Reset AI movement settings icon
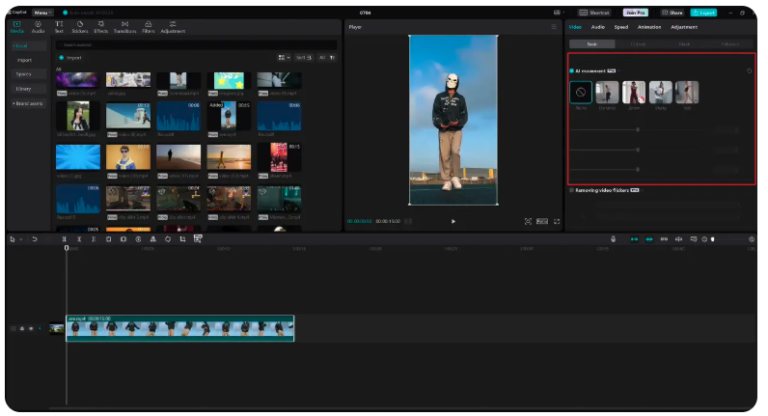Viewport: 768px width, 416px height. click(x=749, y=71)
